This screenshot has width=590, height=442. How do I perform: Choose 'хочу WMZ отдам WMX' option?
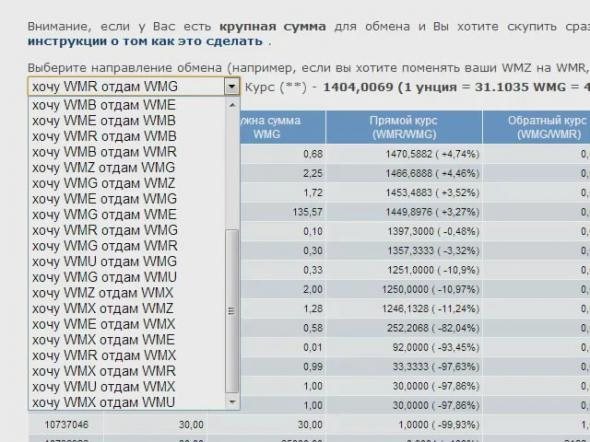127,293
